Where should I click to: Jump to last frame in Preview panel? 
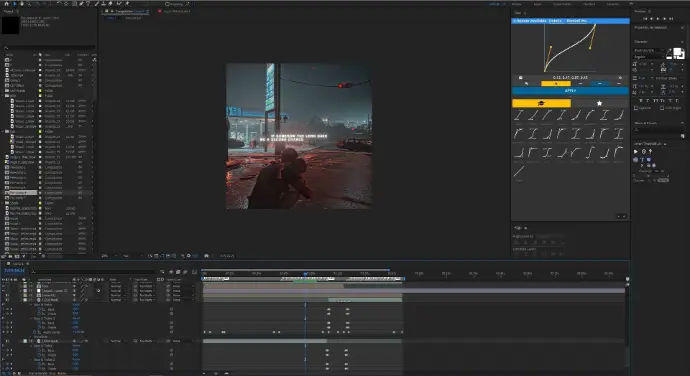[x=671, y=18]
